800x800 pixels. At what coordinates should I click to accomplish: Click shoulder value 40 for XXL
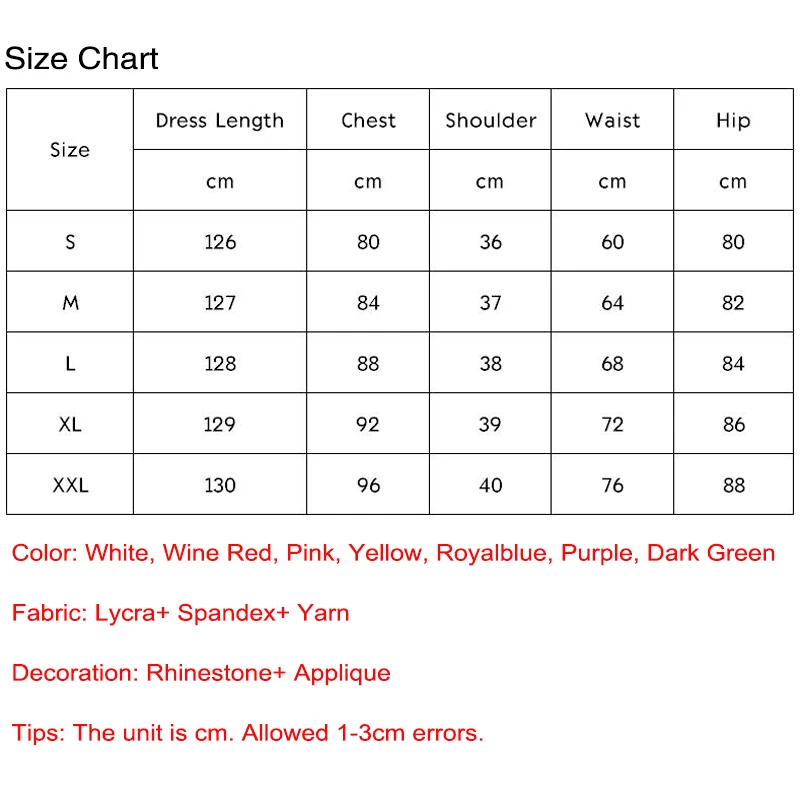(x=490, y=485)
